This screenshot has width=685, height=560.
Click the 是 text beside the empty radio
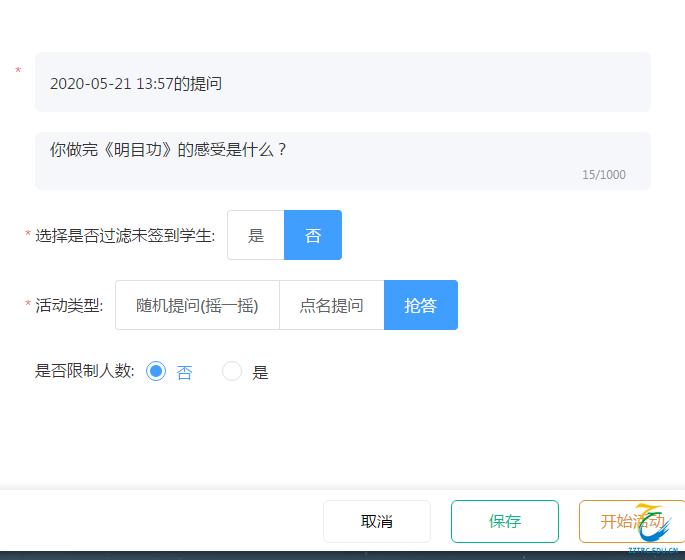[x=260, y=373]
